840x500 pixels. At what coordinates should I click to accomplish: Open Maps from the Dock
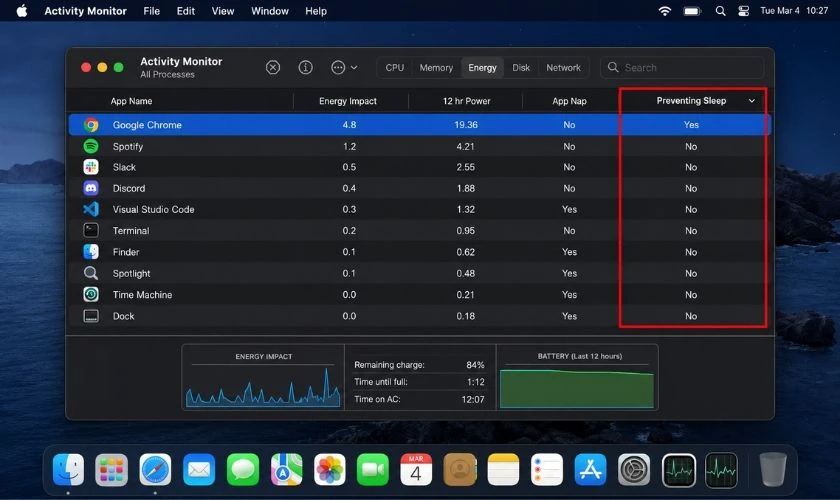pos(286,469)
